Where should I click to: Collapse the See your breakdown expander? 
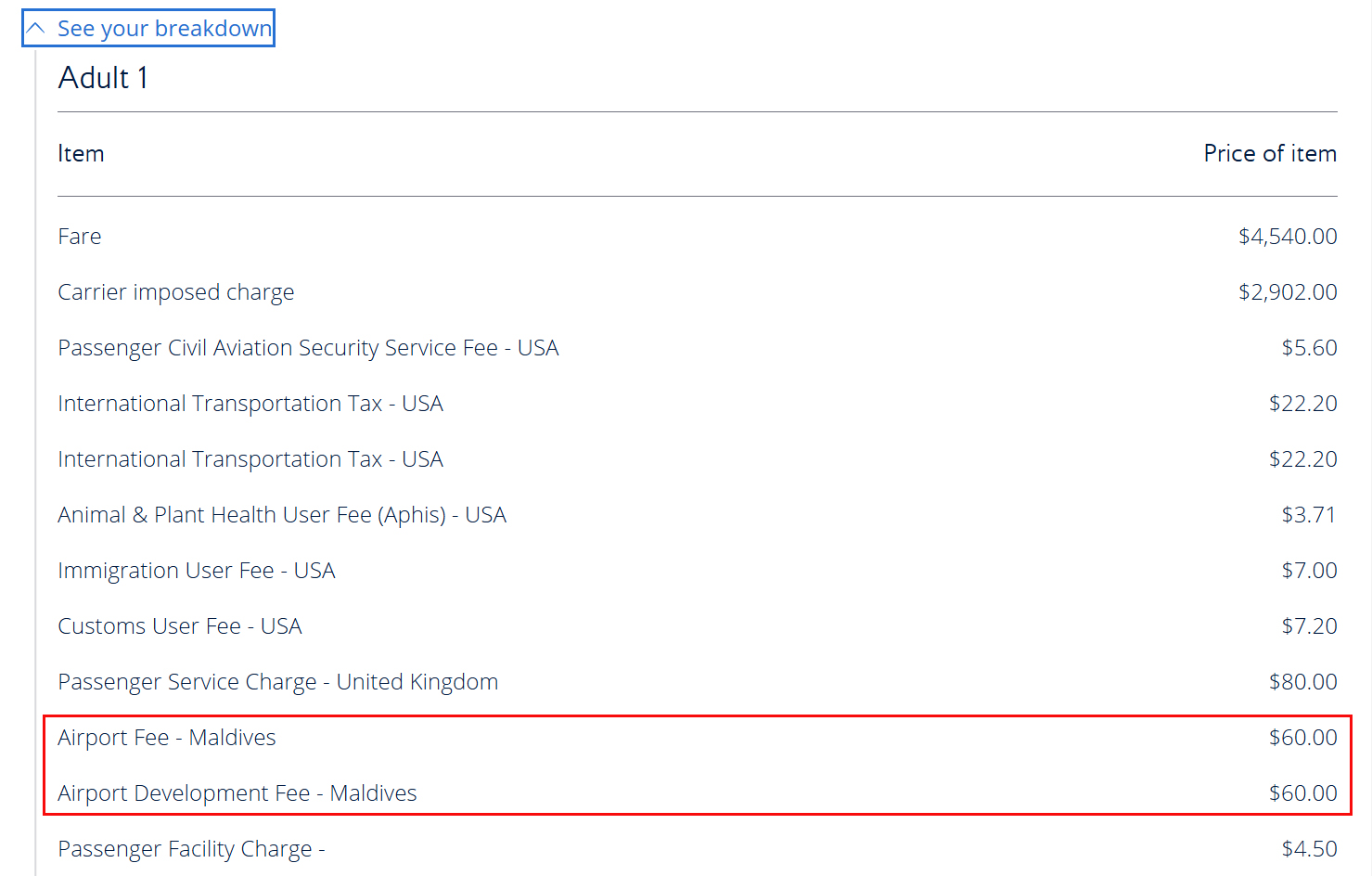pyautogui.click(x=148, y=28)
